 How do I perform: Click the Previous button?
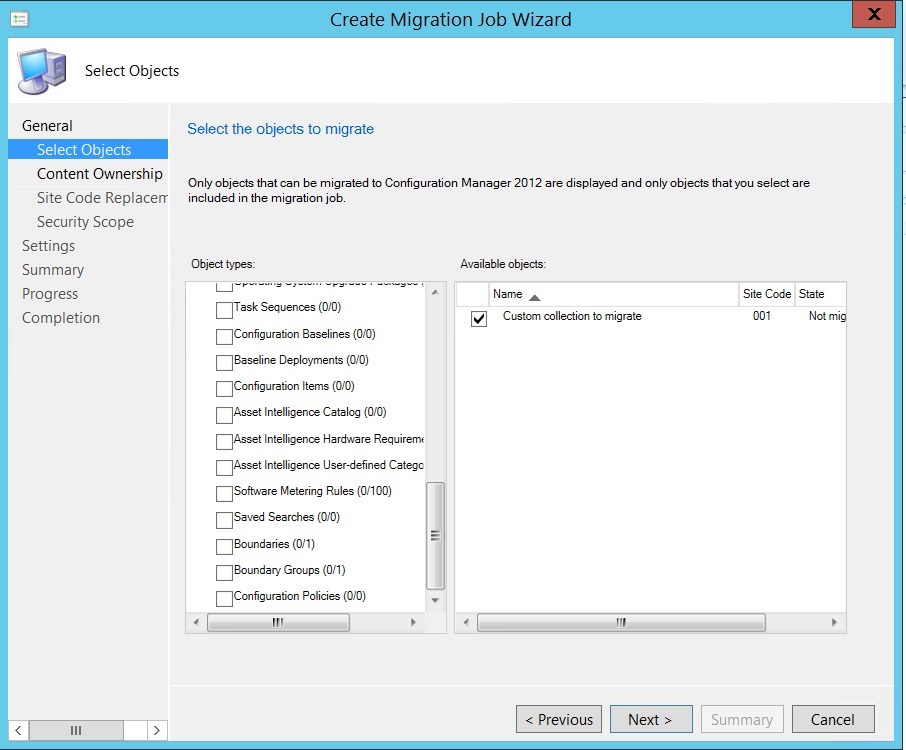(x=558, y=719)
